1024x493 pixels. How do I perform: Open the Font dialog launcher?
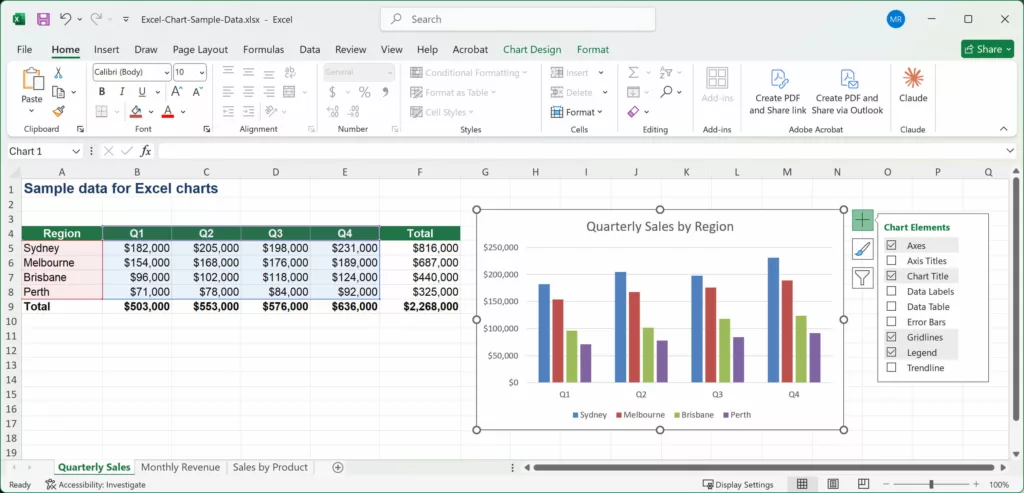point(206,129)
